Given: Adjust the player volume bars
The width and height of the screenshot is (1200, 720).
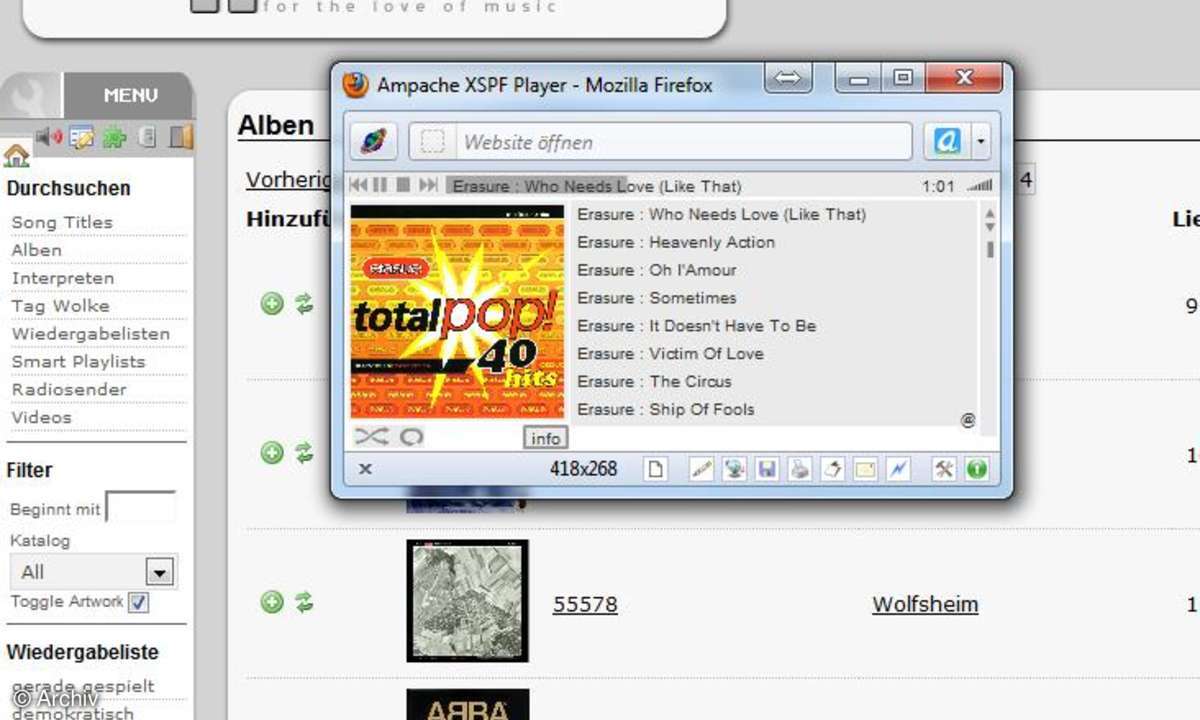Looking at the screenshot, I should [981, 185].
